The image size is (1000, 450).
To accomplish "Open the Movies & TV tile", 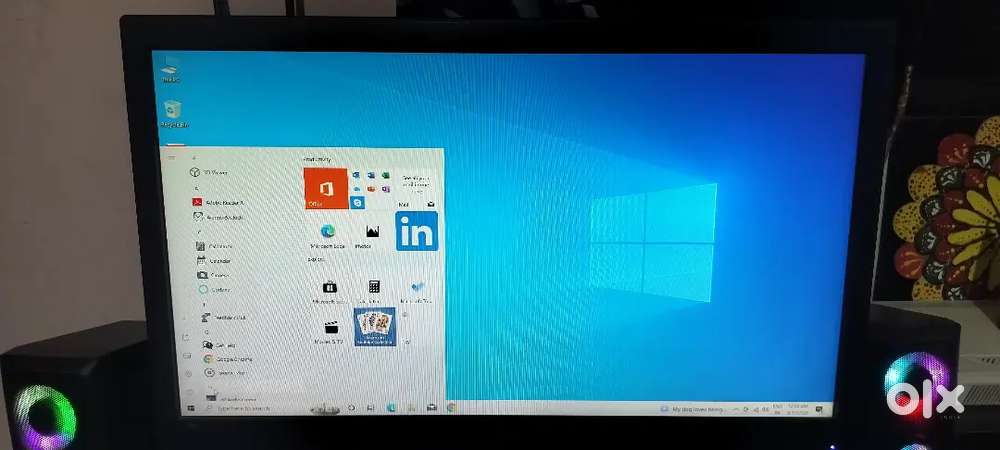I will 330,331.
